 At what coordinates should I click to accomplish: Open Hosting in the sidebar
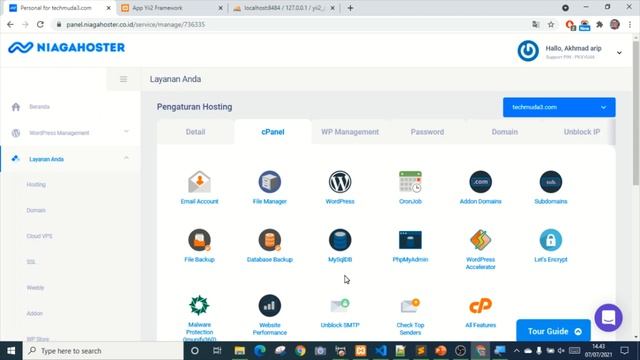[36, 184]
